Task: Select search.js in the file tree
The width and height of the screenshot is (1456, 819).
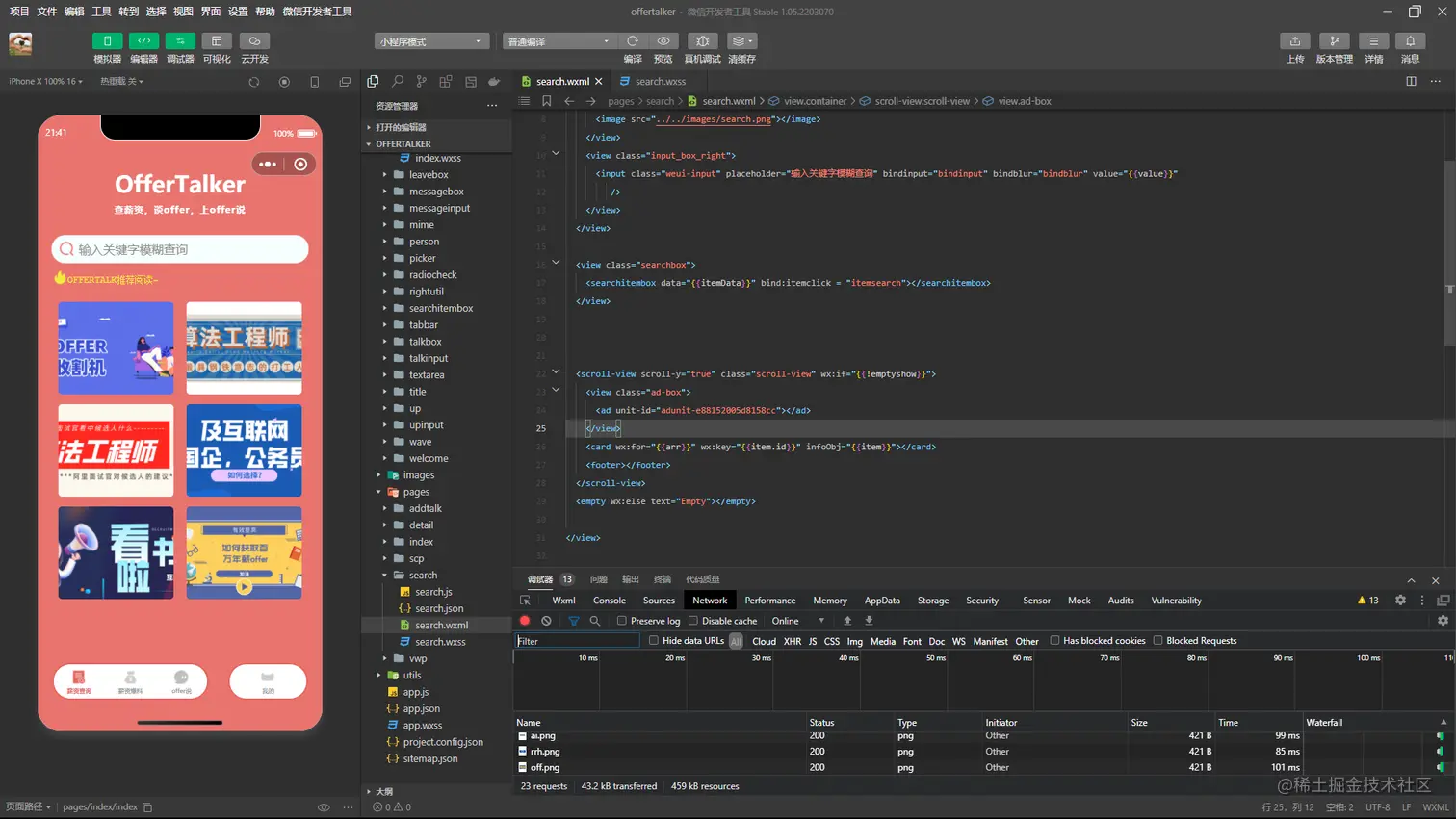Action: click(x=433, y=592)
